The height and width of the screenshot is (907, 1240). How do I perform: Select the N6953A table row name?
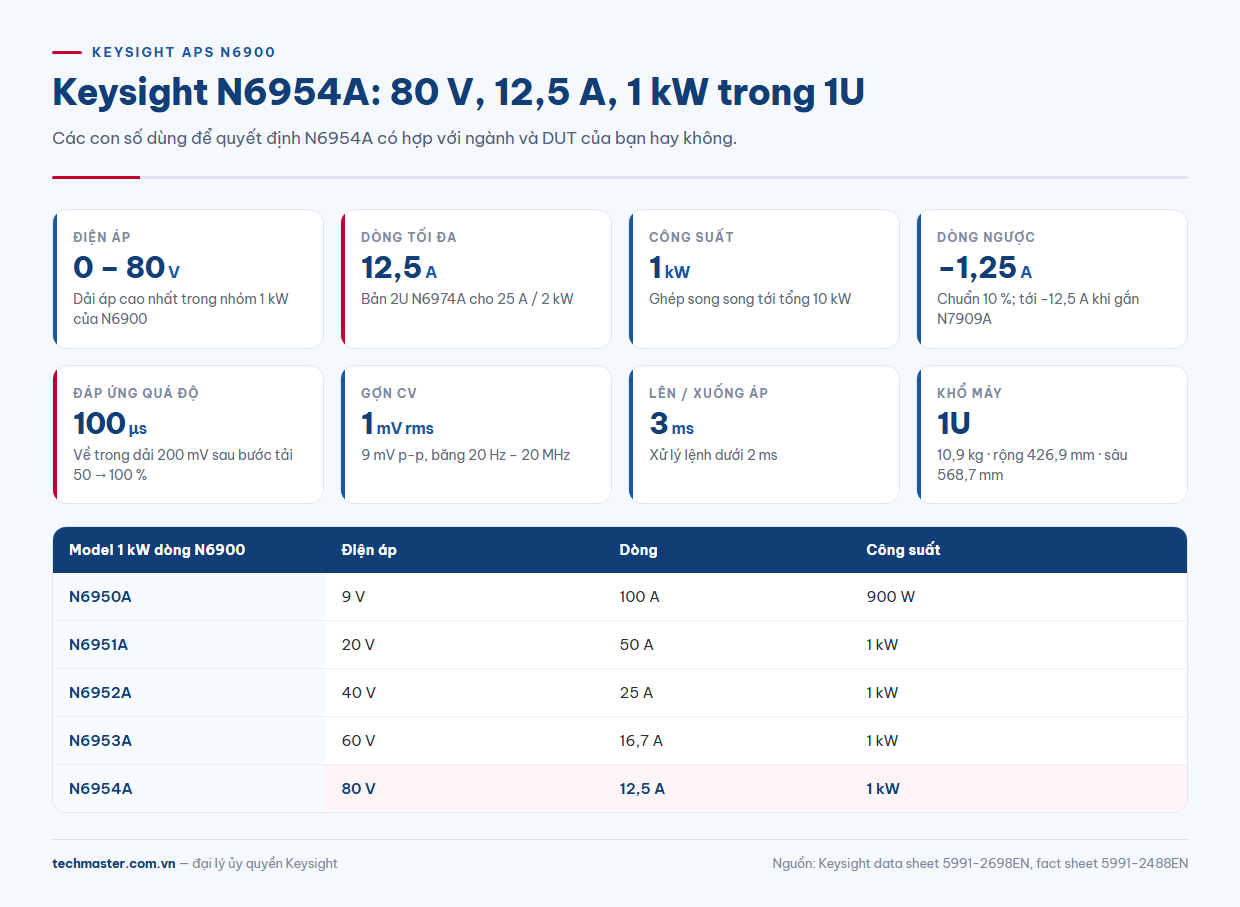click(100, 741)
